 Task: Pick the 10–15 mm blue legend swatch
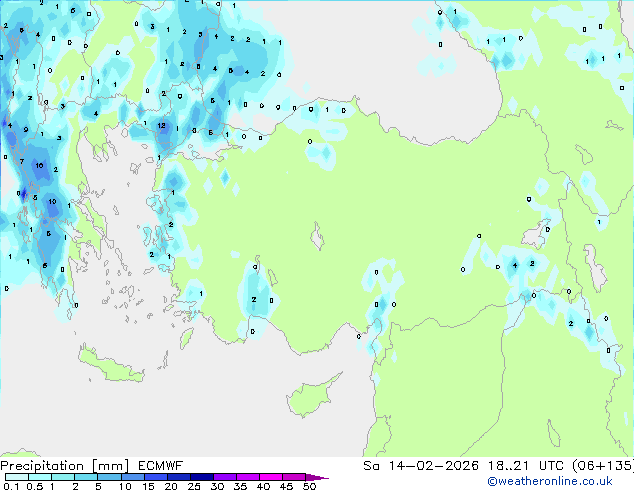click(132, 477)
